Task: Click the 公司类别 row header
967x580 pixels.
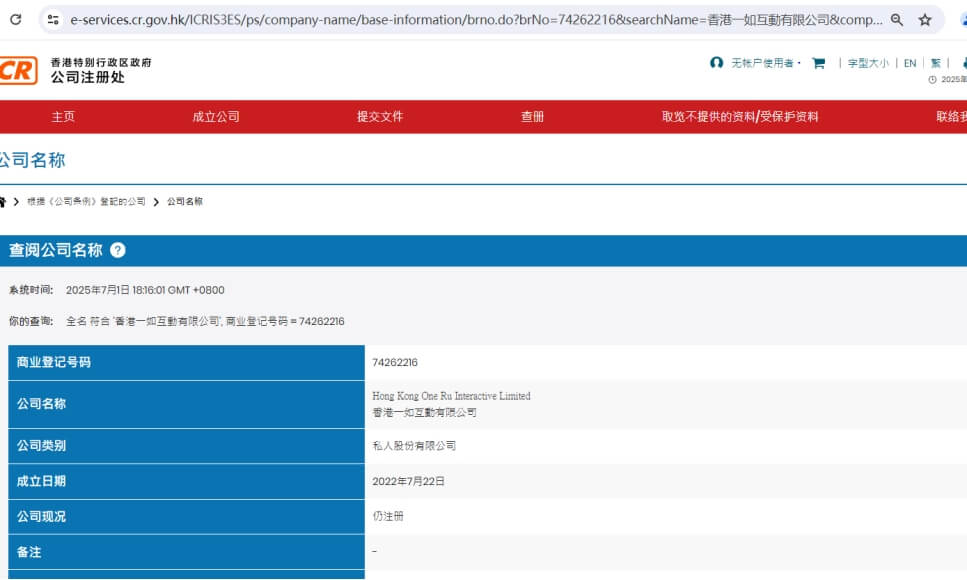Action: coord(186,445)
